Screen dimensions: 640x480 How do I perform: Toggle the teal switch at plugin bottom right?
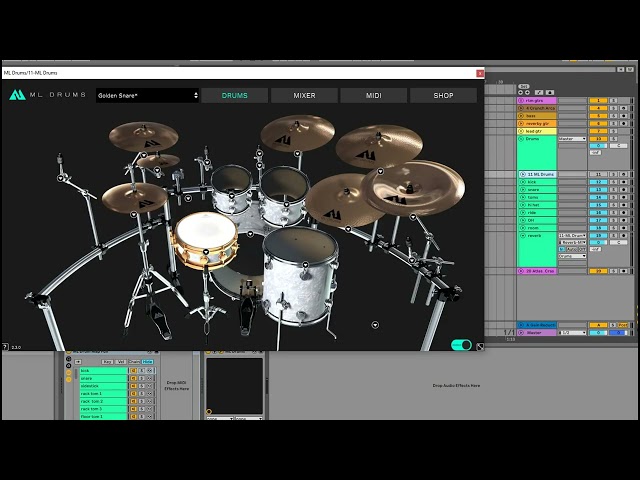click(x=461, y=345)
